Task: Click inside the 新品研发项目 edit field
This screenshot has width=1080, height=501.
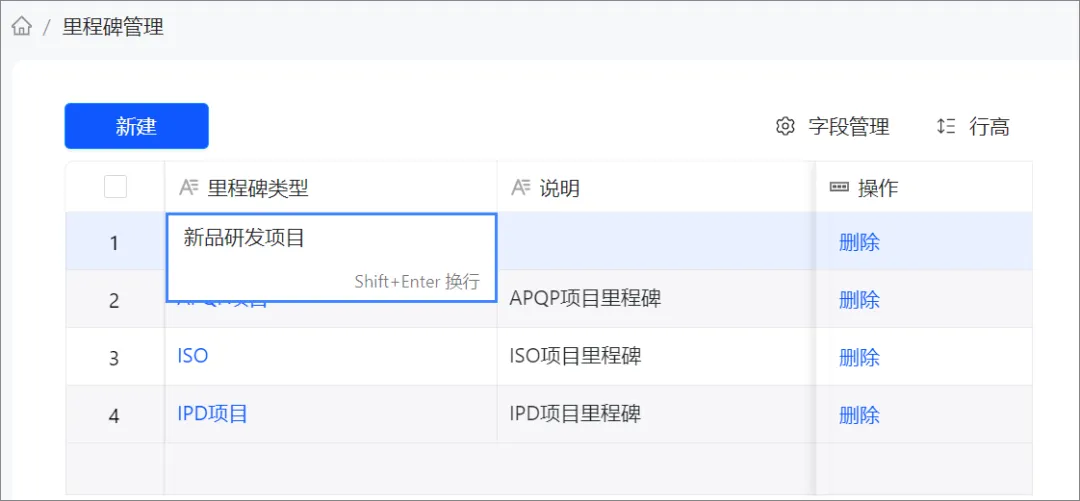Action: pos(331,257)
